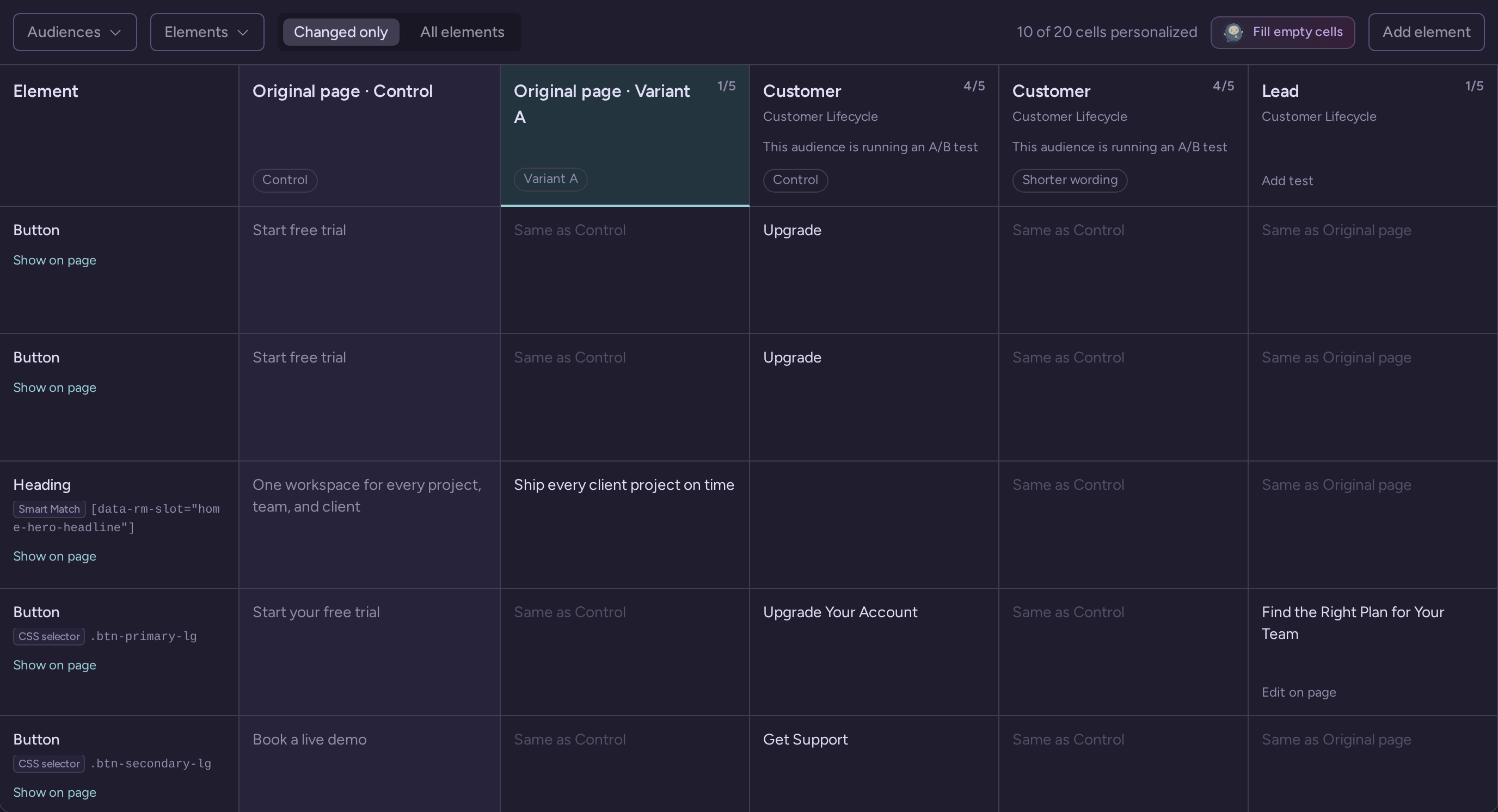Screen dimensions: 1498x812
Task: Click Show on page for .btn-secondary-lg row
Action: pyautogui.click(x=54, y=792)
